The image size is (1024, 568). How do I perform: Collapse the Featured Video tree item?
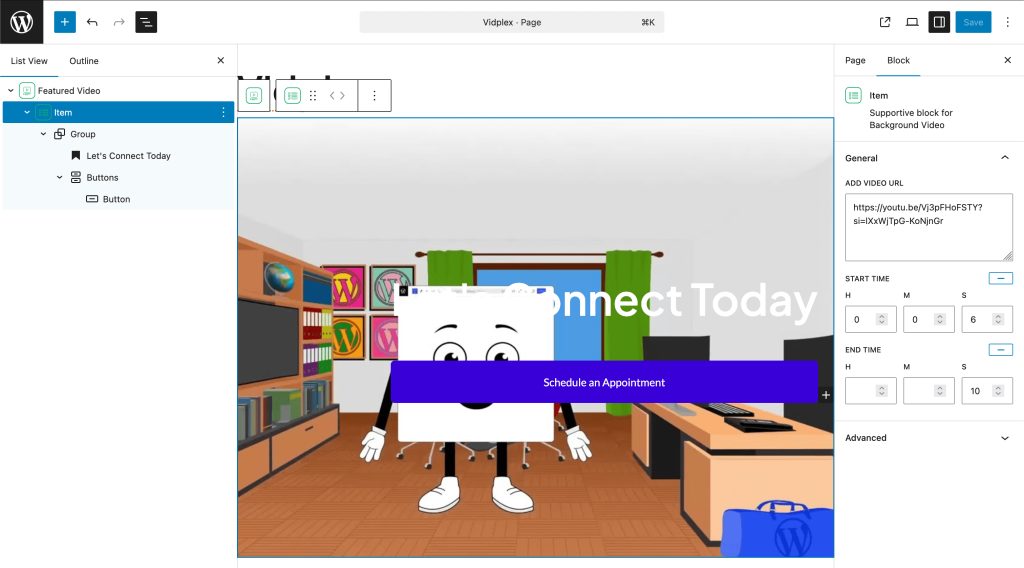pos(11,91)
